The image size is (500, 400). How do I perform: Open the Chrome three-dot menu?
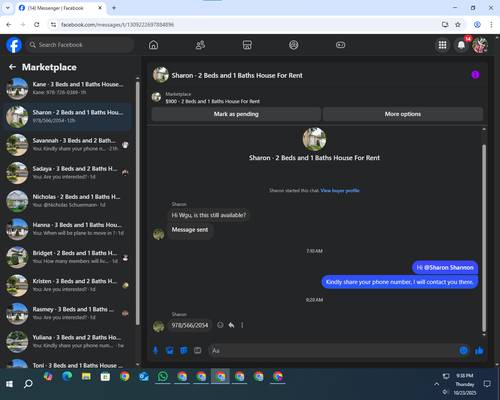491,24
